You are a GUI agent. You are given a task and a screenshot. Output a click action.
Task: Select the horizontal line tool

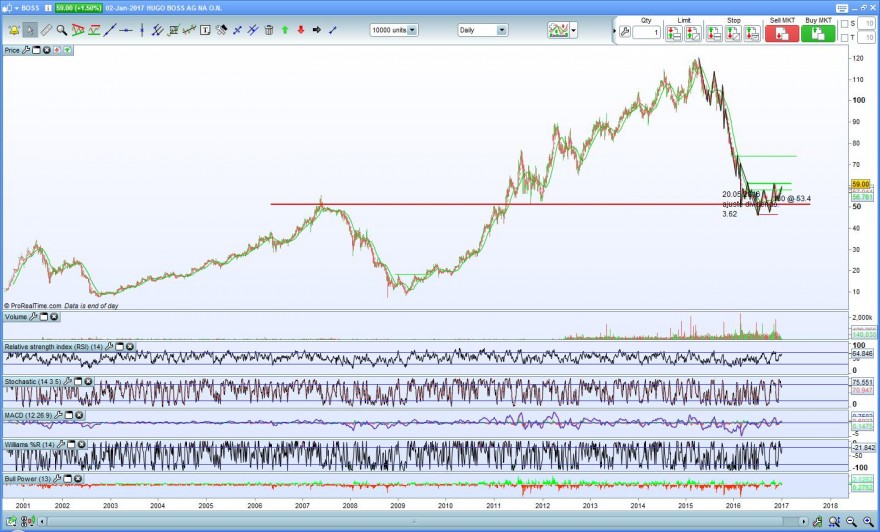[126, 30]
